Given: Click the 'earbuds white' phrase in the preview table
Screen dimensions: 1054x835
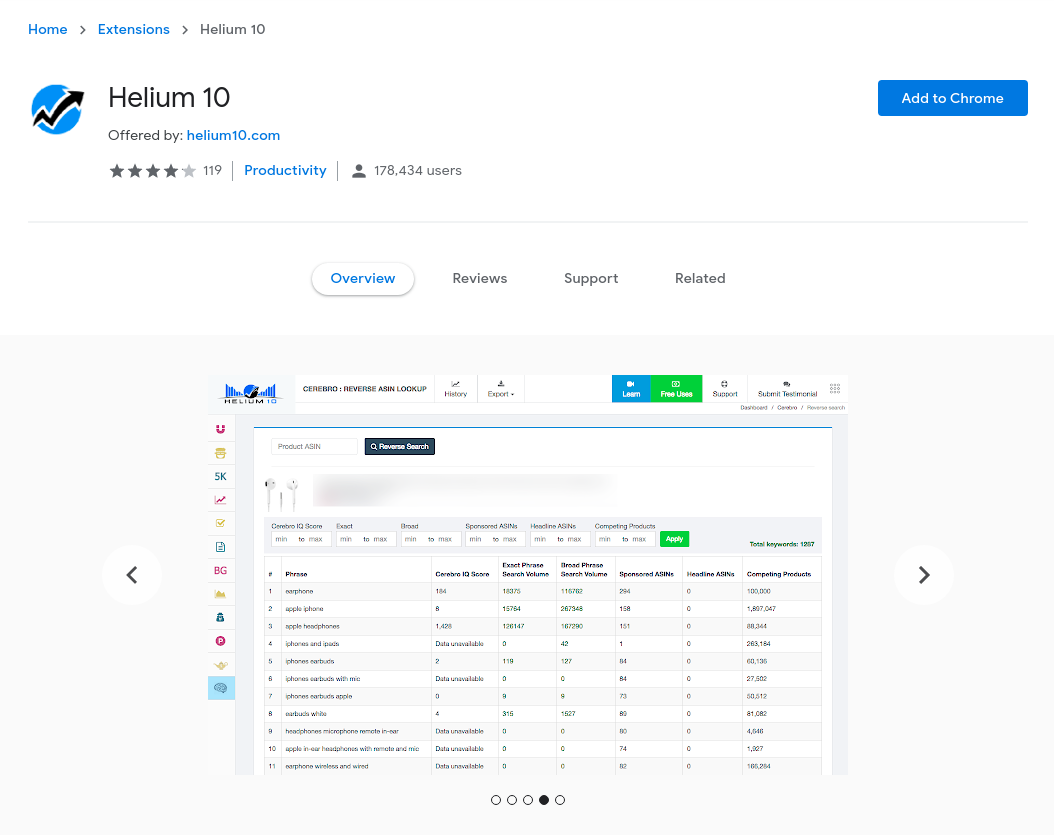Looking at the screenshot, I should [306, 714].
